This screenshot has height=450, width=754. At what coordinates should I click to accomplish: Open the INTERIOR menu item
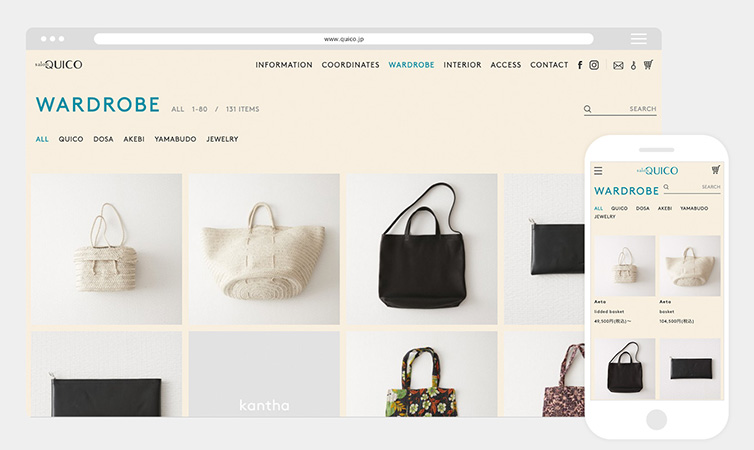tap(462, 65)
